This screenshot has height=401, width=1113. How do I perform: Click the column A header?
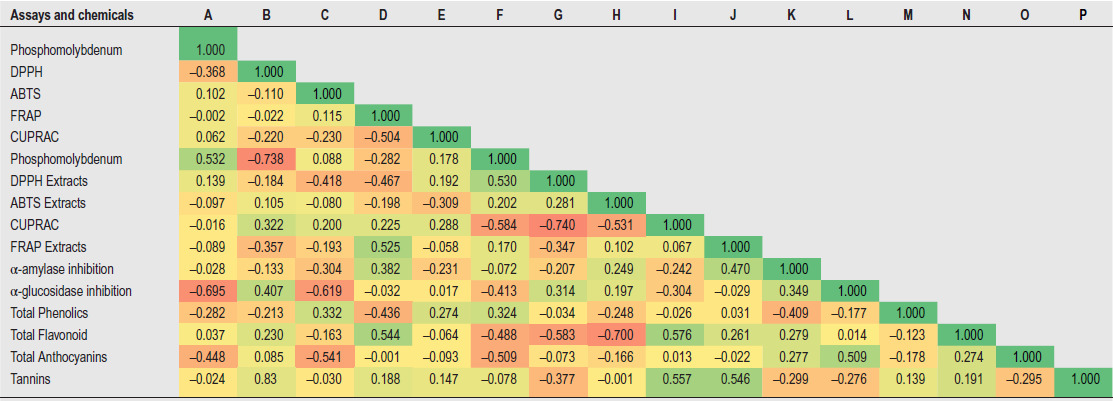(x=207, y=15)
